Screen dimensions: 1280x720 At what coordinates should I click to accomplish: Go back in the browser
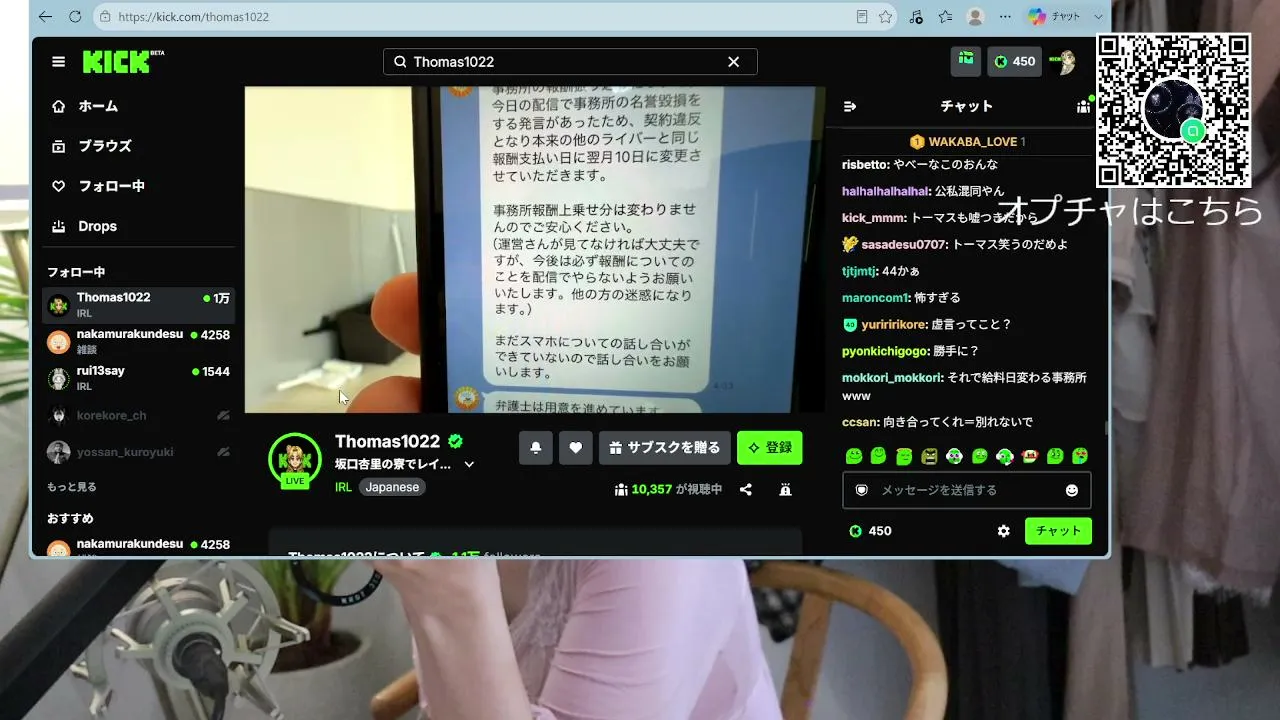tap(45, 17)
